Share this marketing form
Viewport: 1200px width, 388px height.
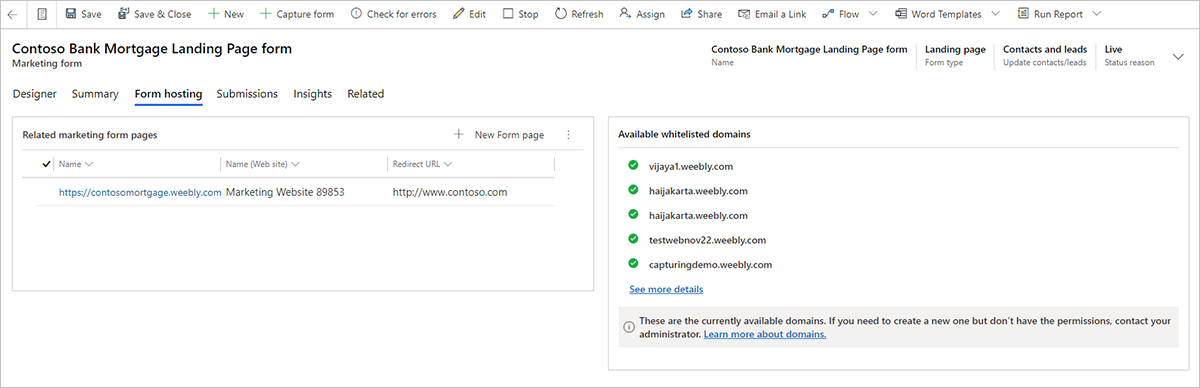701,15
